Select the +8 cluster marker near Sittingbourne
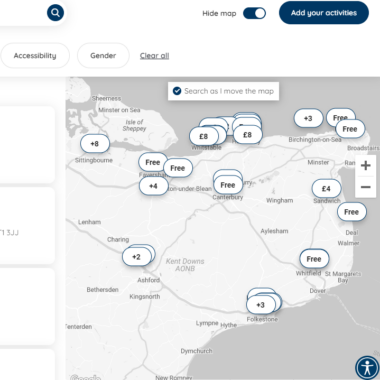The height and width of the screenshot is (380, 380). 95,144
